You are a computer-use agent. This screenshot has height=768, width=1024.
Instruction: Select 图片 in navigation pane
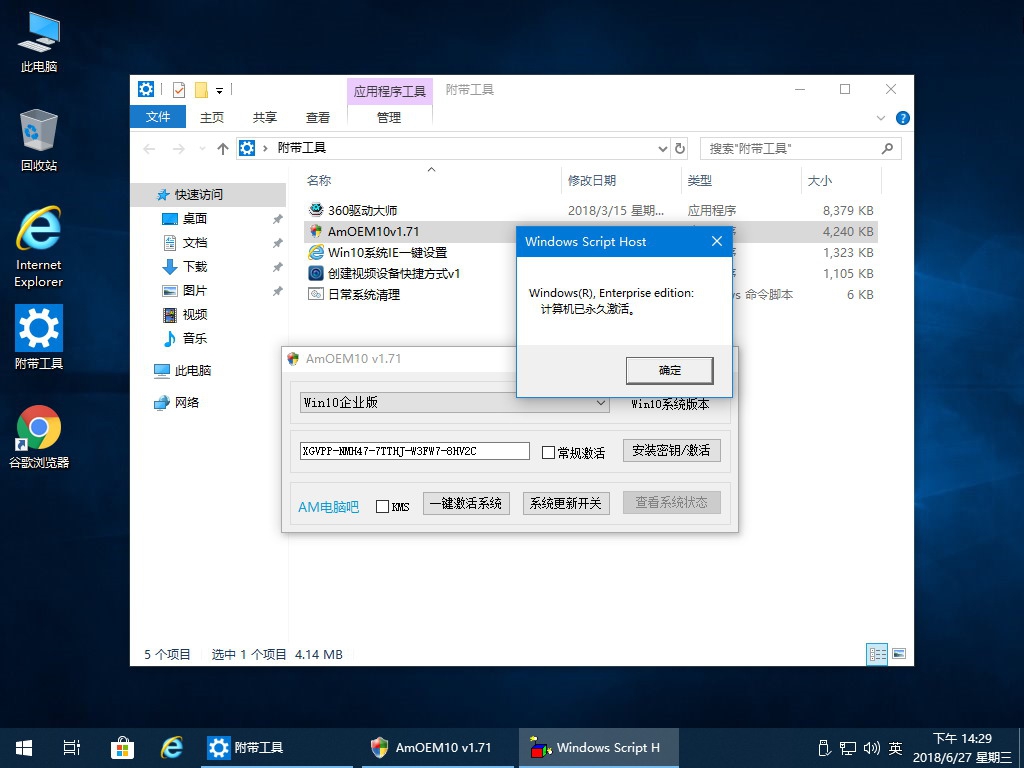(195, 291)
